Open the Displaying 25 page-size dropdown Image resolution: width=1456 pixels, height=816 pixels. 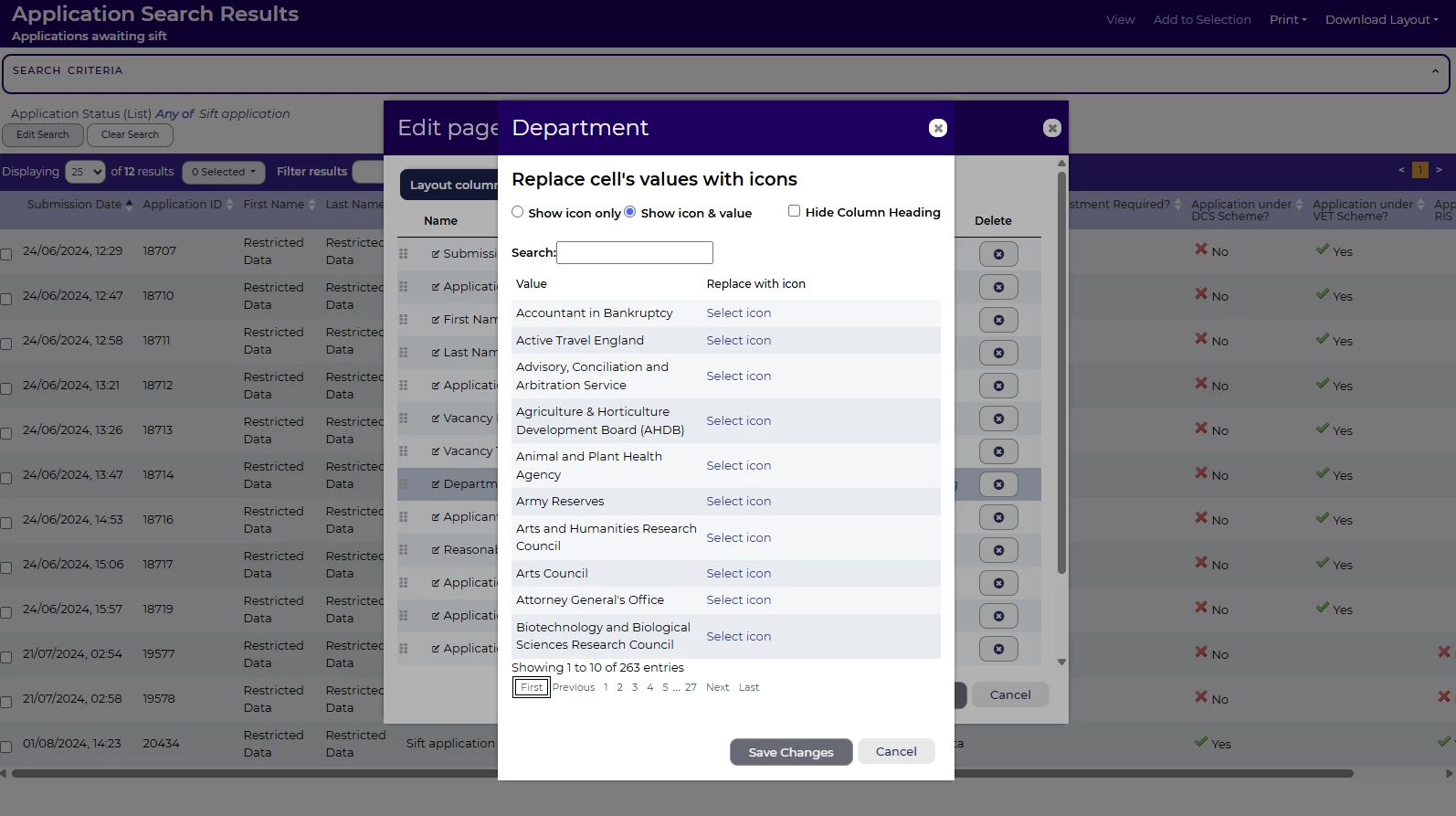[x=86, y=172]
